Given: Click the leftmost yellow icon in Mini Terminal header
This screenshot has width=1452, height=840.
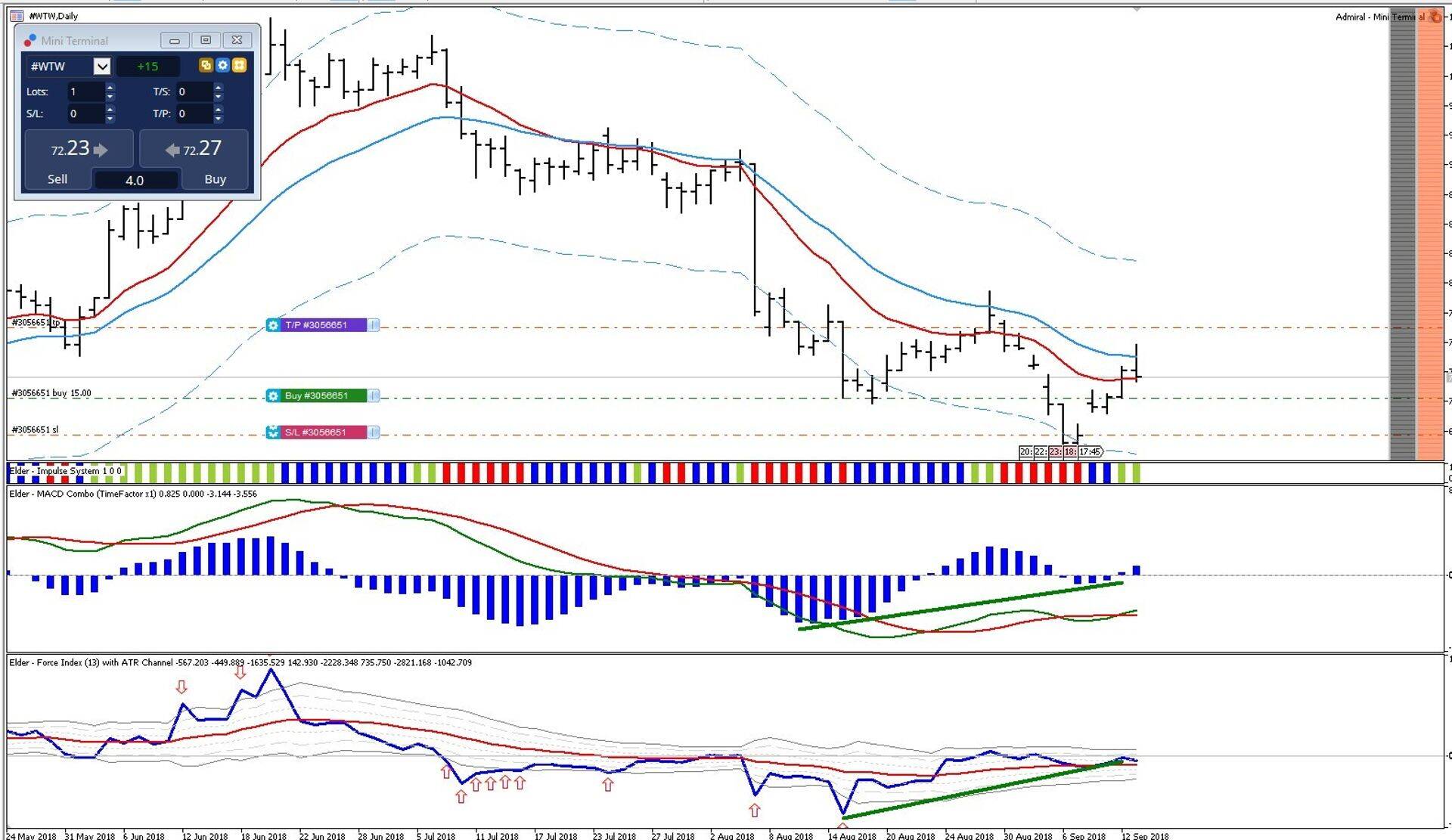Looking at the screenshot, I should pos(206,66).
